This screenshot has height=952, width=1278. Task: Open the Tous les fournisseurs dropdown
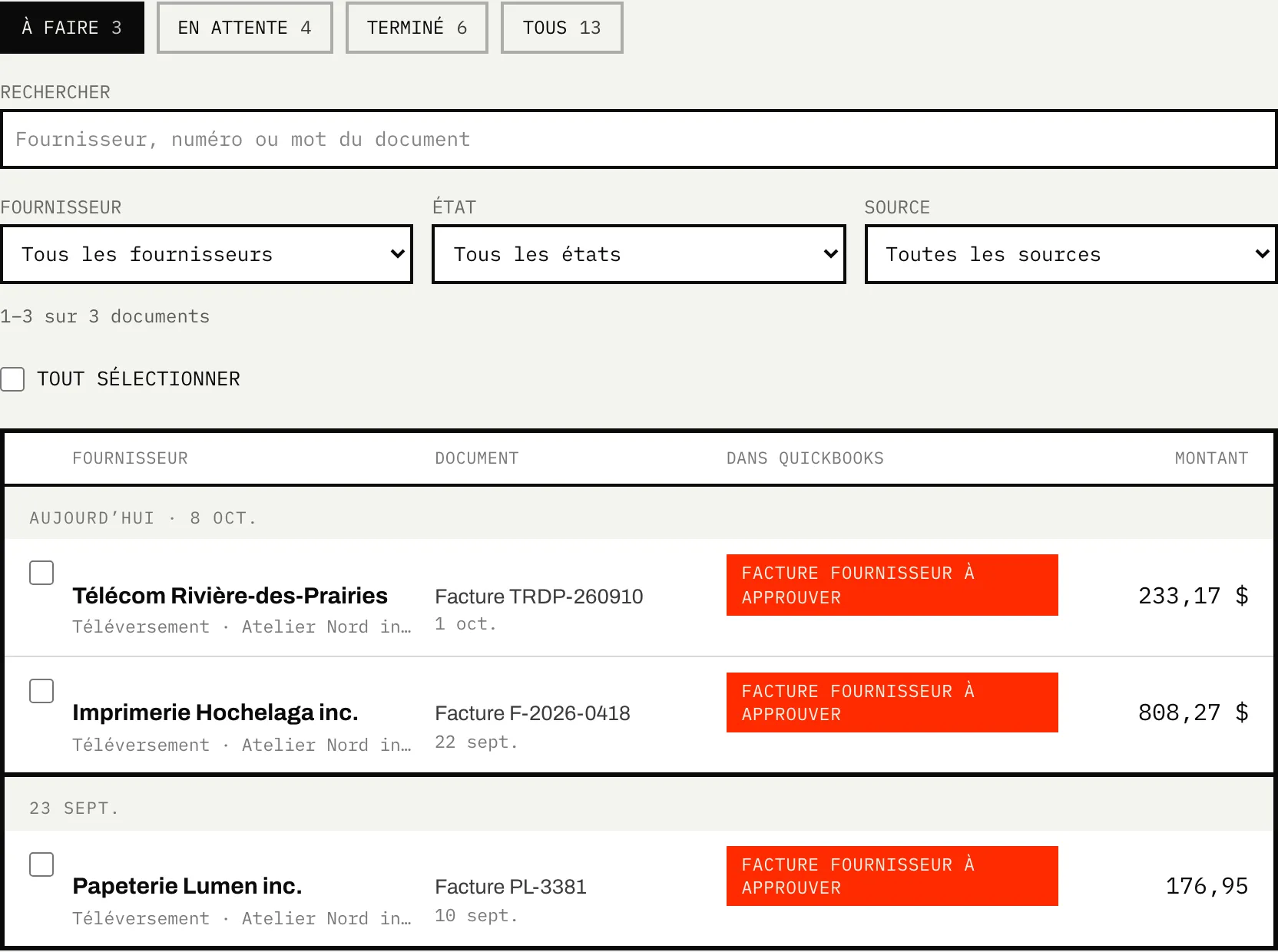pyautogui.click(x=207, y=254)
